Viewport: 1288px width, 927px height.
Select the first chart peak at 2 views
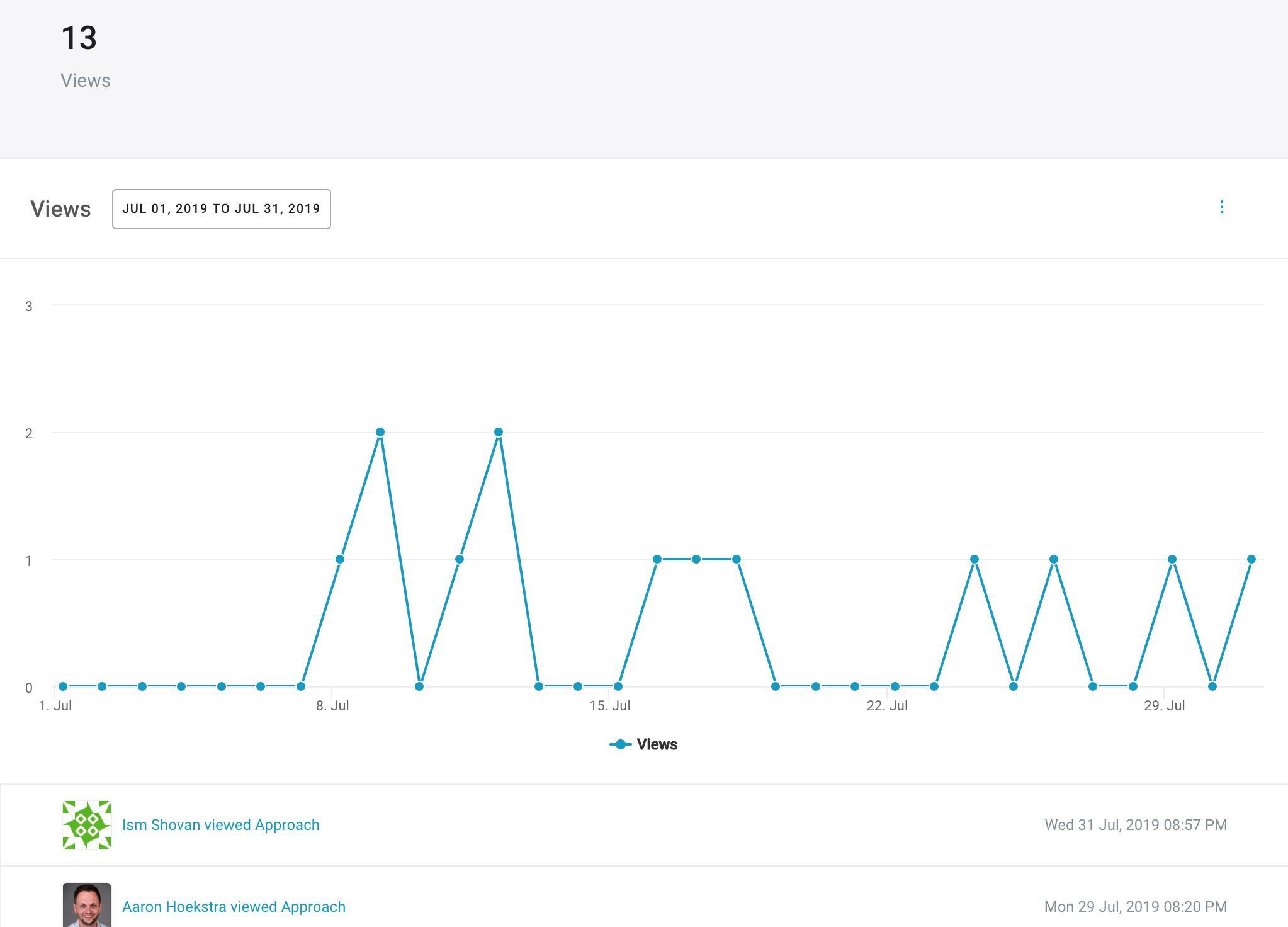pyautogui.click(x=380, y=432)
